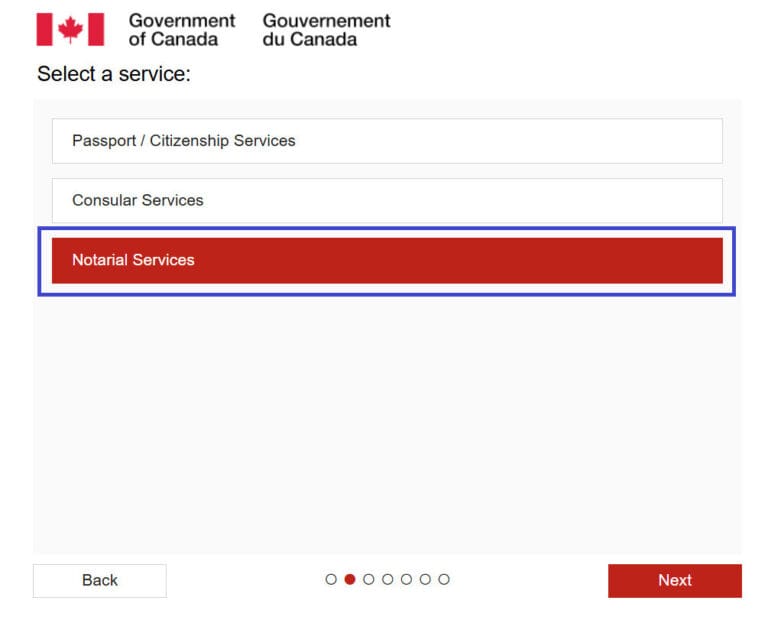
Task: Click the left red band of the flag
Action: 44,30
